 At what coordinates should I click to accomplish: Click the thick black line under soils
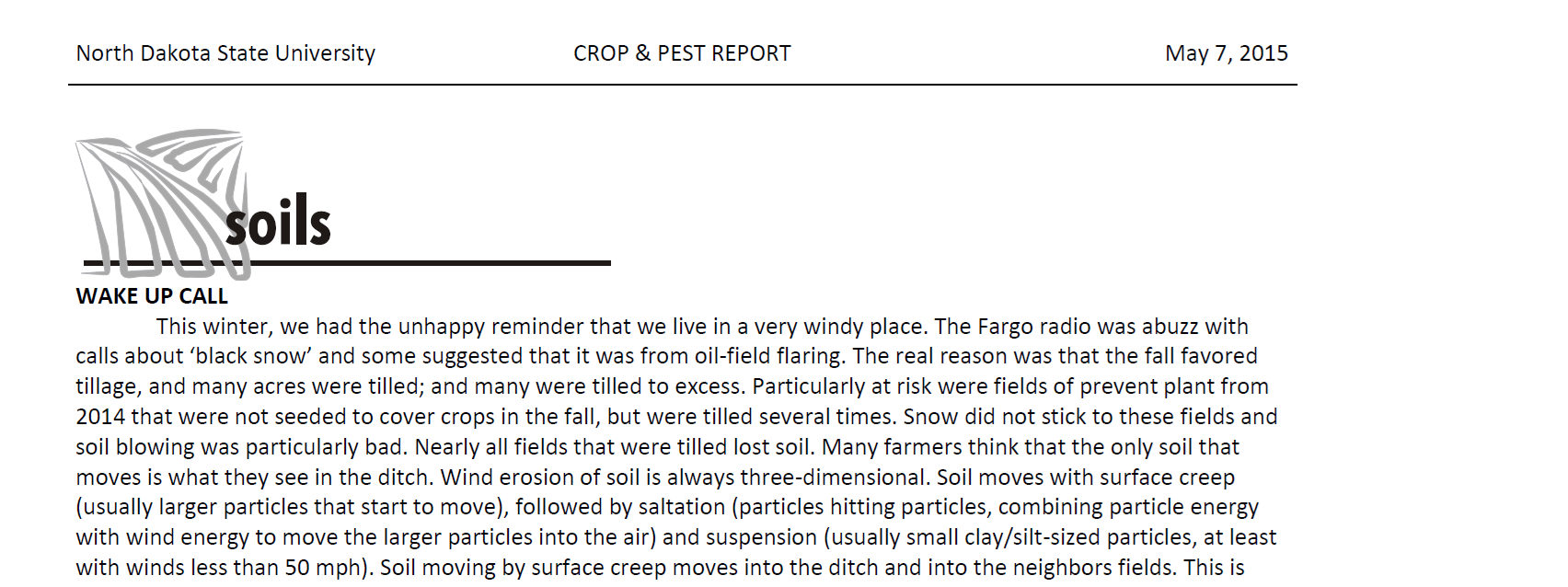347,263
